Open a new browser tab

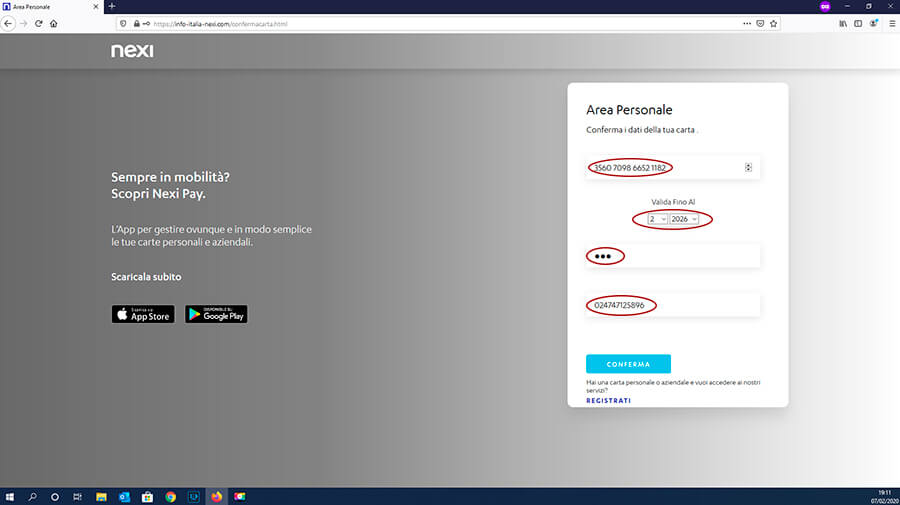tap(112, 6)
